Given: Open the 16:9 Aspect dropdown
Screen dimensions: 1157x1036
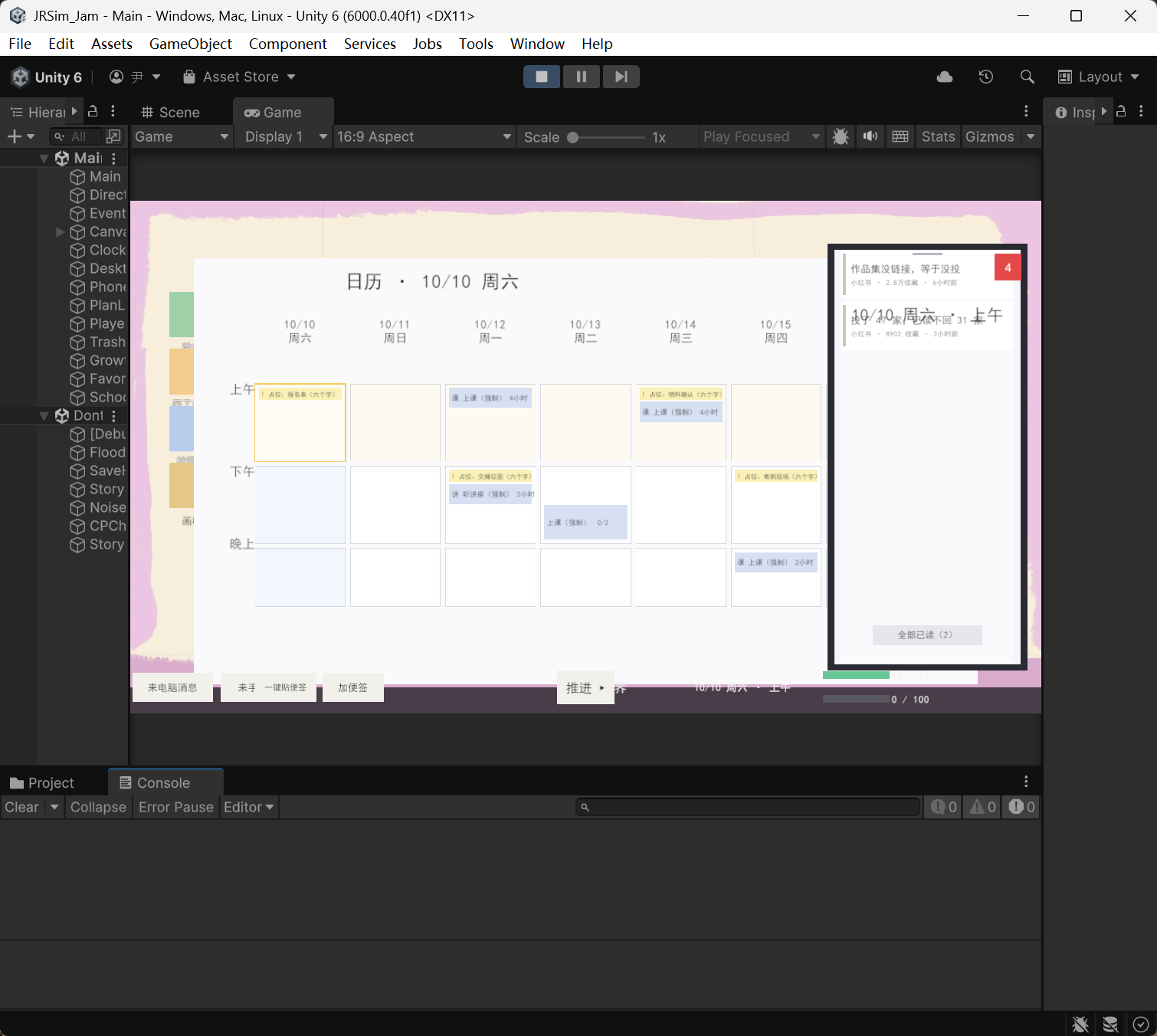Looking at the screenshot, I should pos(424,136).
